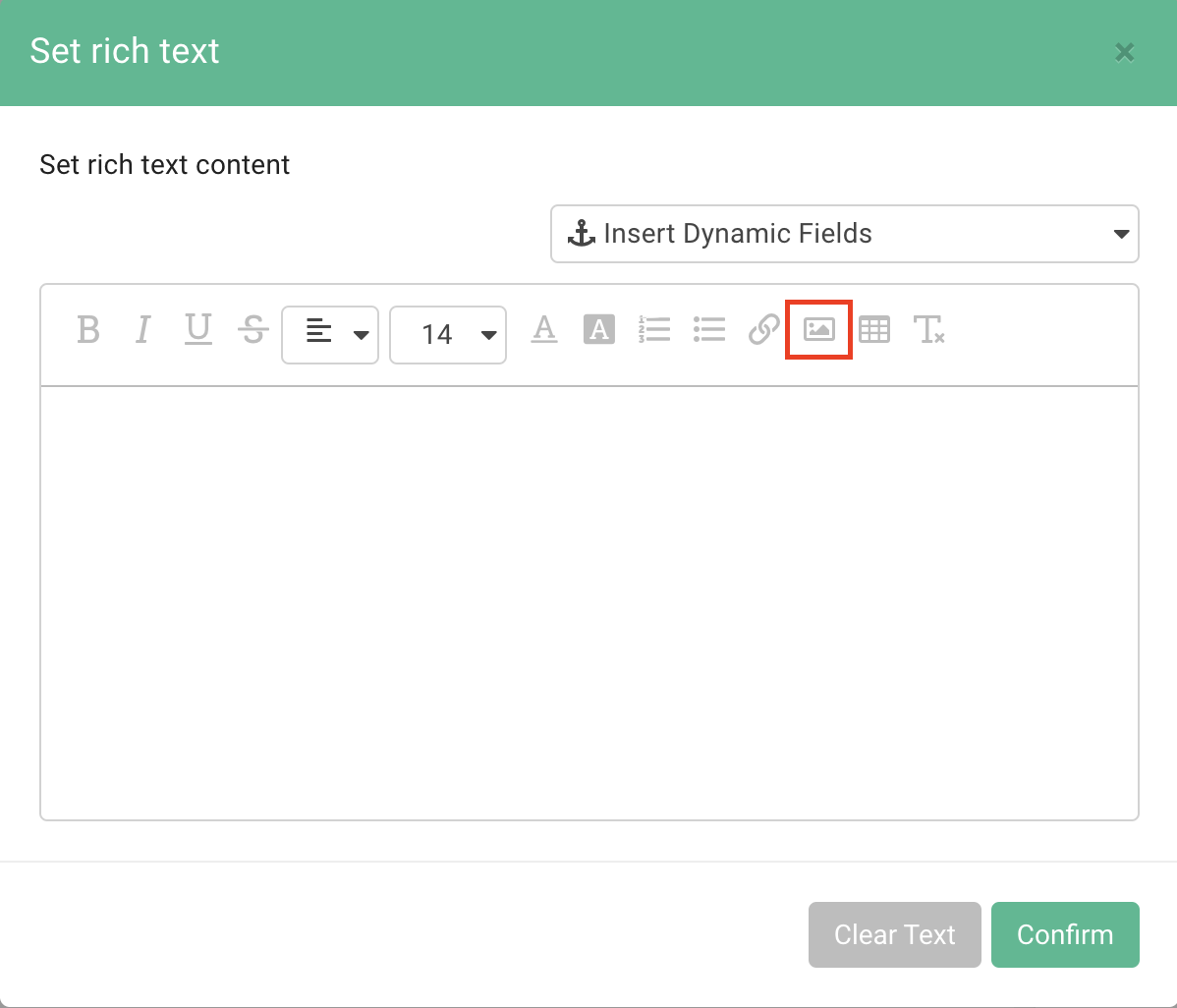Image resolution: width=1177 pixels, height=1008 pixels.
Task: Toggle bold formatting
Action: [87, 330]
